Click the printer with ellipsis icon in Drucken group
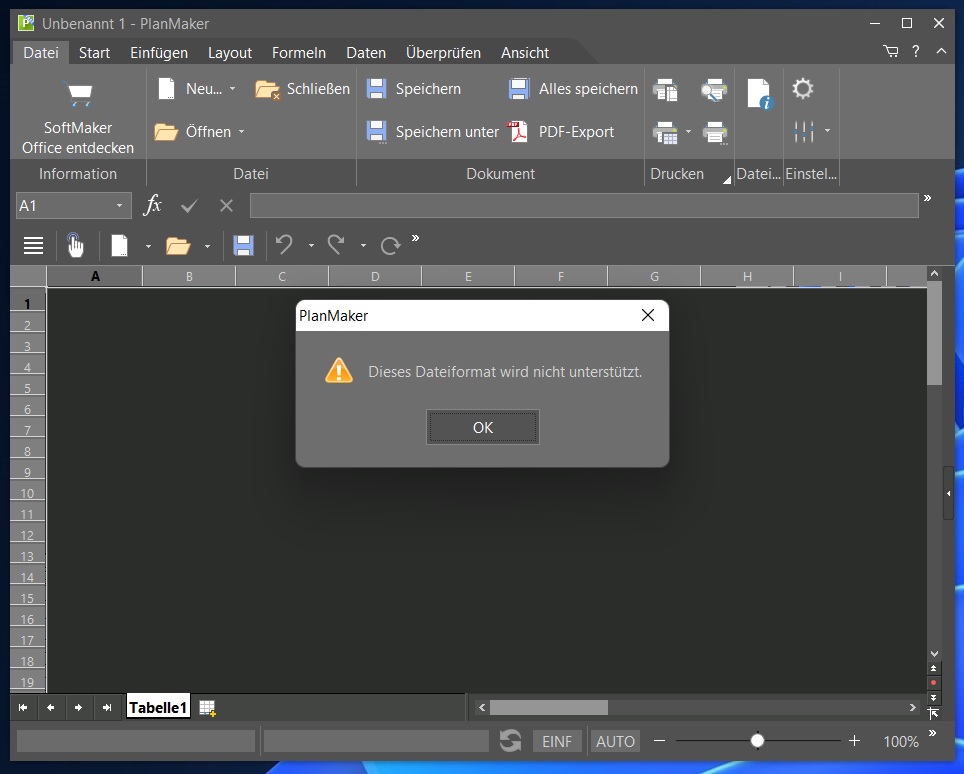This screenshot has height=774, width=964. point(715,132)
